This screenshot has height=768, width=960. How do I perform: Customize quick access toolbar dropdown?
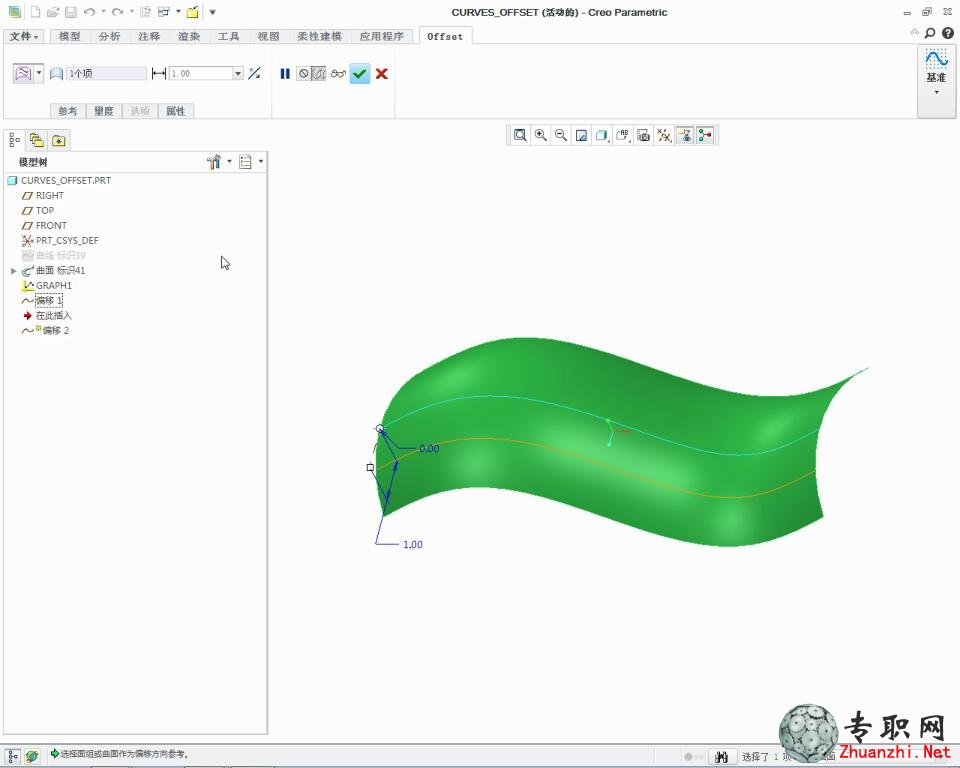tap(212, 12)
